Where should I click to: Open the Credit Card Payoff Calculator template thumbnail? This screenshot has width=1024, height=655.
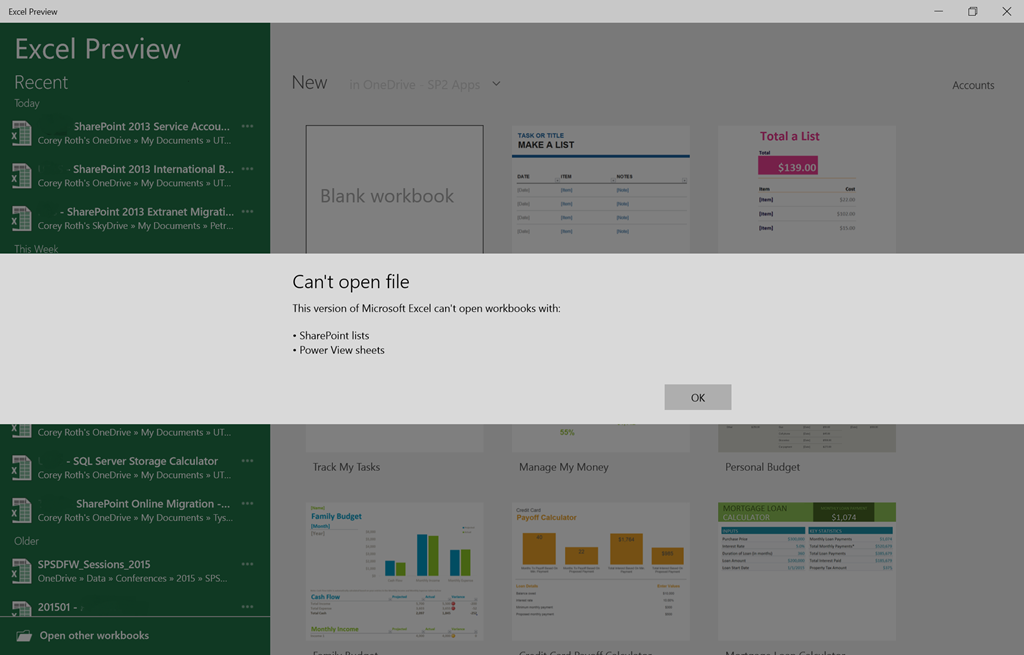point(601,571)
